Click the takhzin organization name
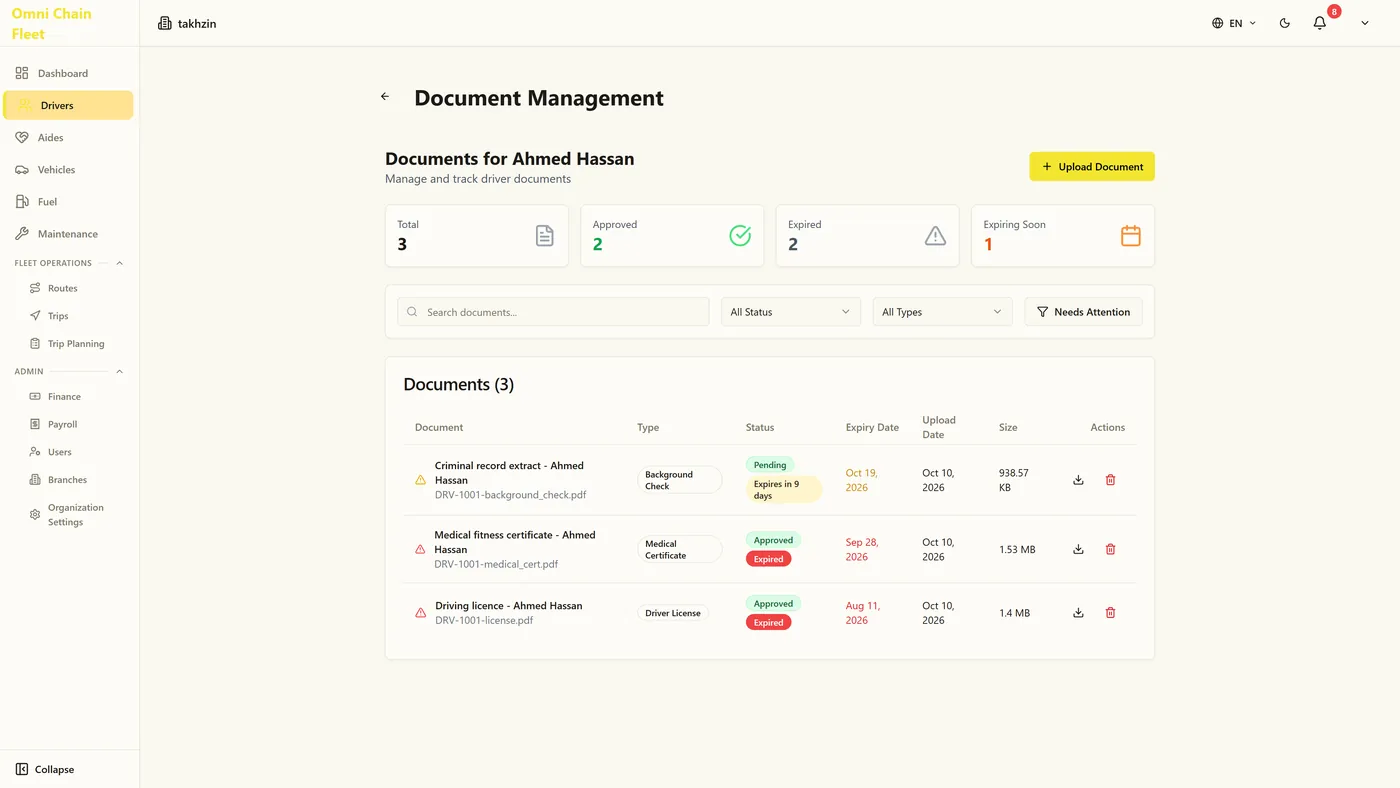 tap(197, 23)
